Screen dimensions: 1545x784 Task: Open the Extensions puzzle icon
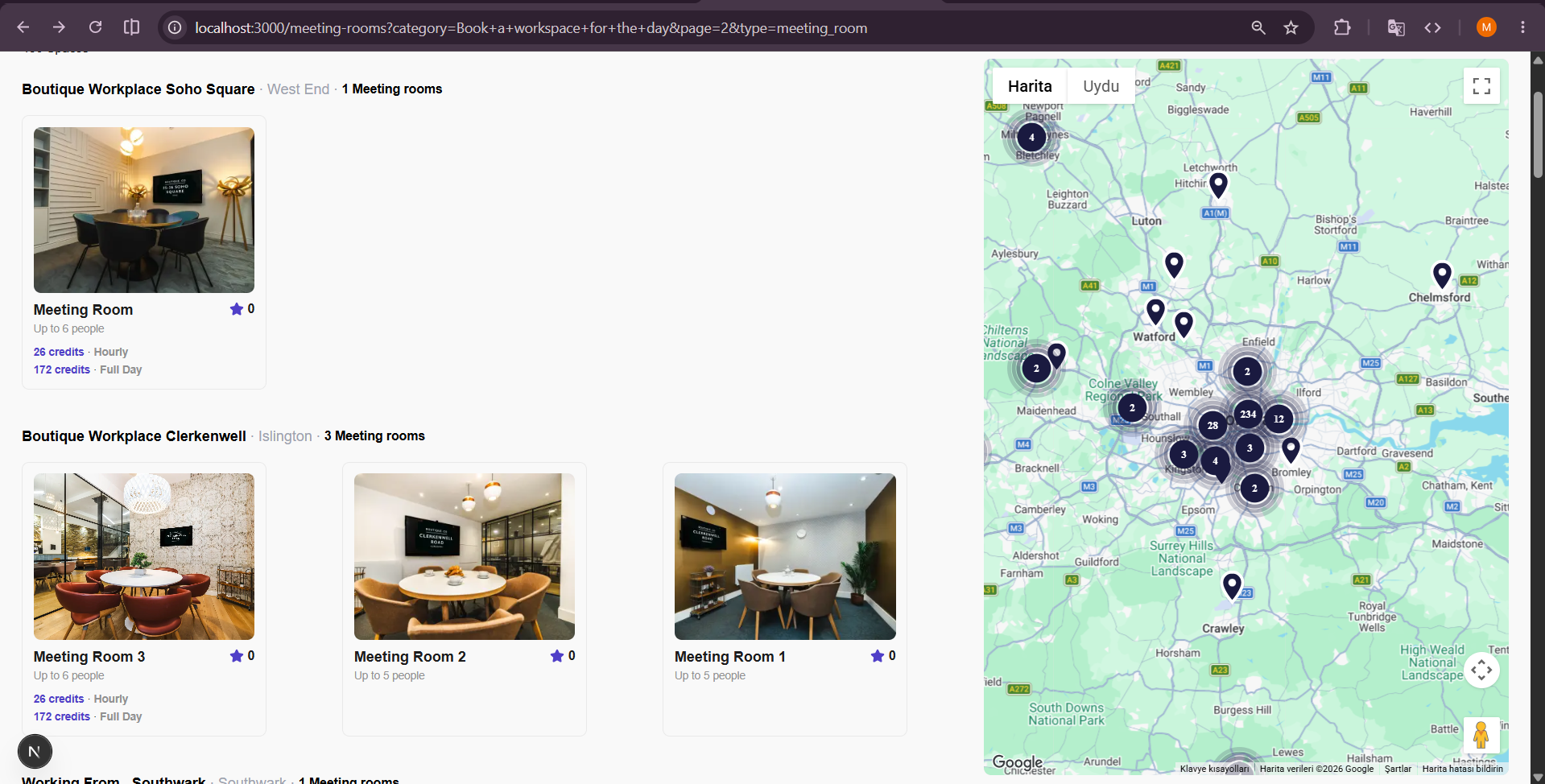click(x=1342, y=27)
